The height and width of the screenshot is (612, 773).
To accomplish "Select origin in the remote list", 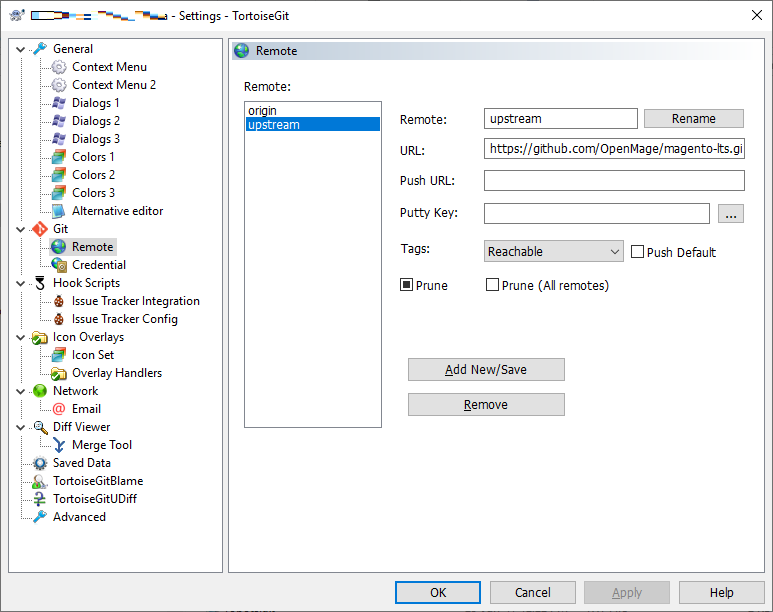I will 263,110.
